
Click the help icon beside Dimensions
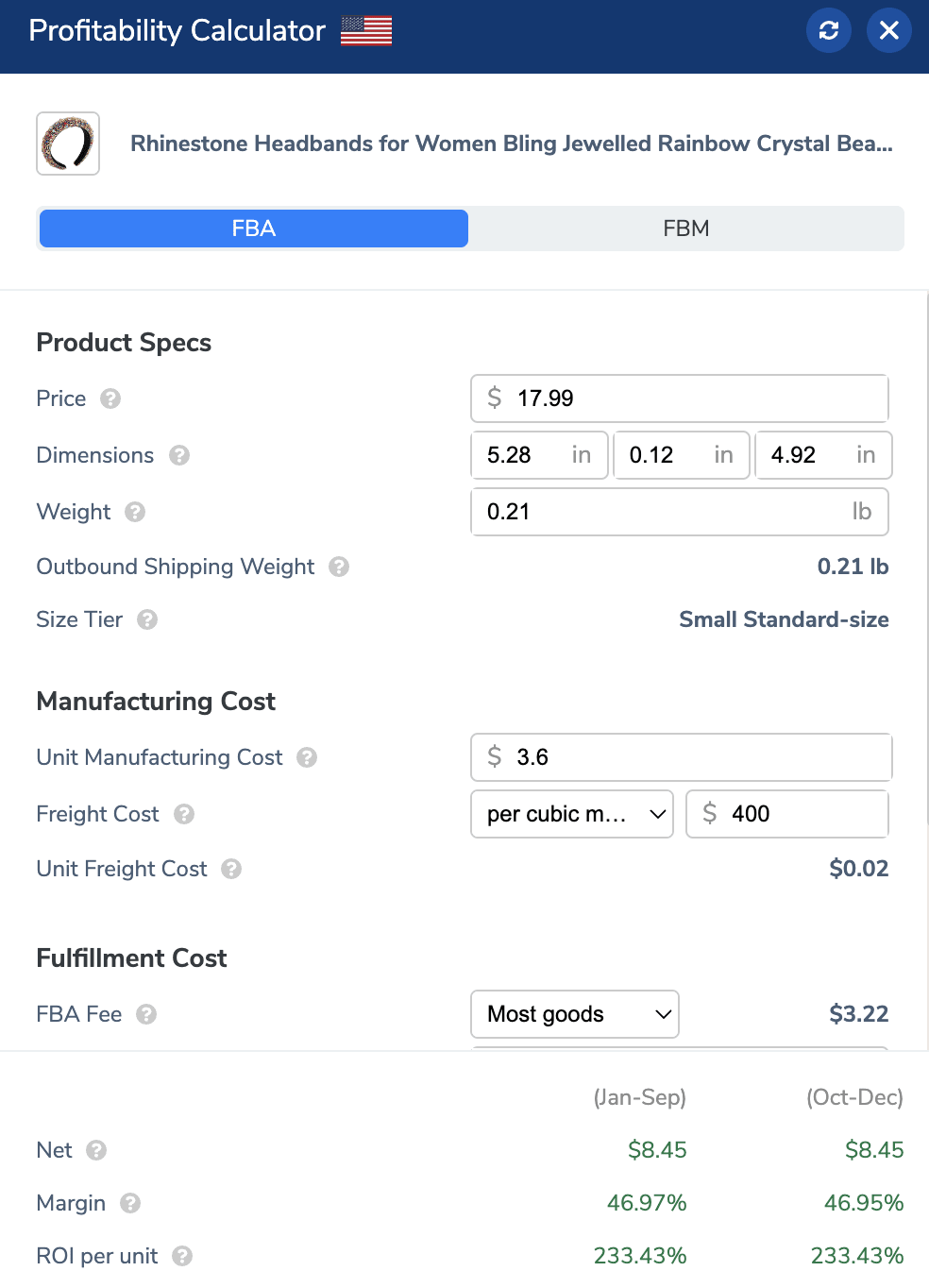tap(179, 455)
